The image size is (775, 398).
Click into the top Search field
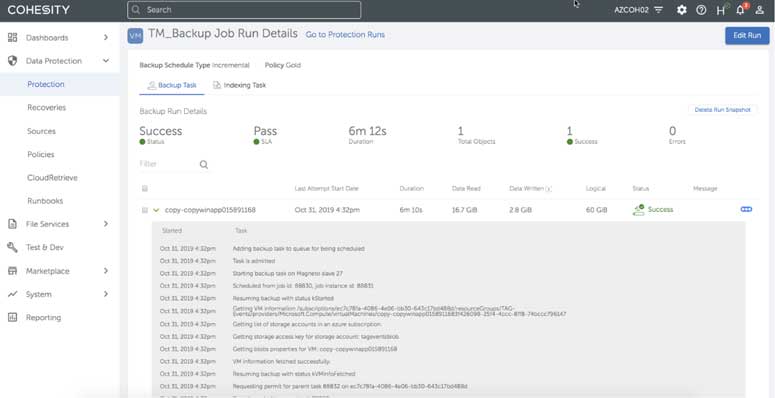pyautogui.click(x=244, y=10)
